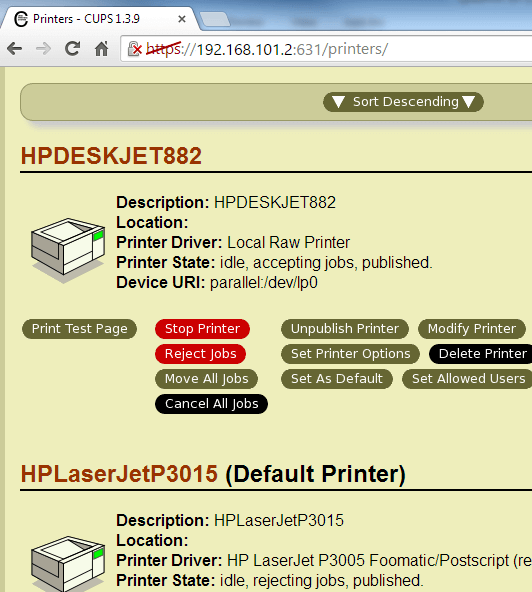Open the browser home page icon
This screenshot has width=532, height=592.
[x=101, y=49]
